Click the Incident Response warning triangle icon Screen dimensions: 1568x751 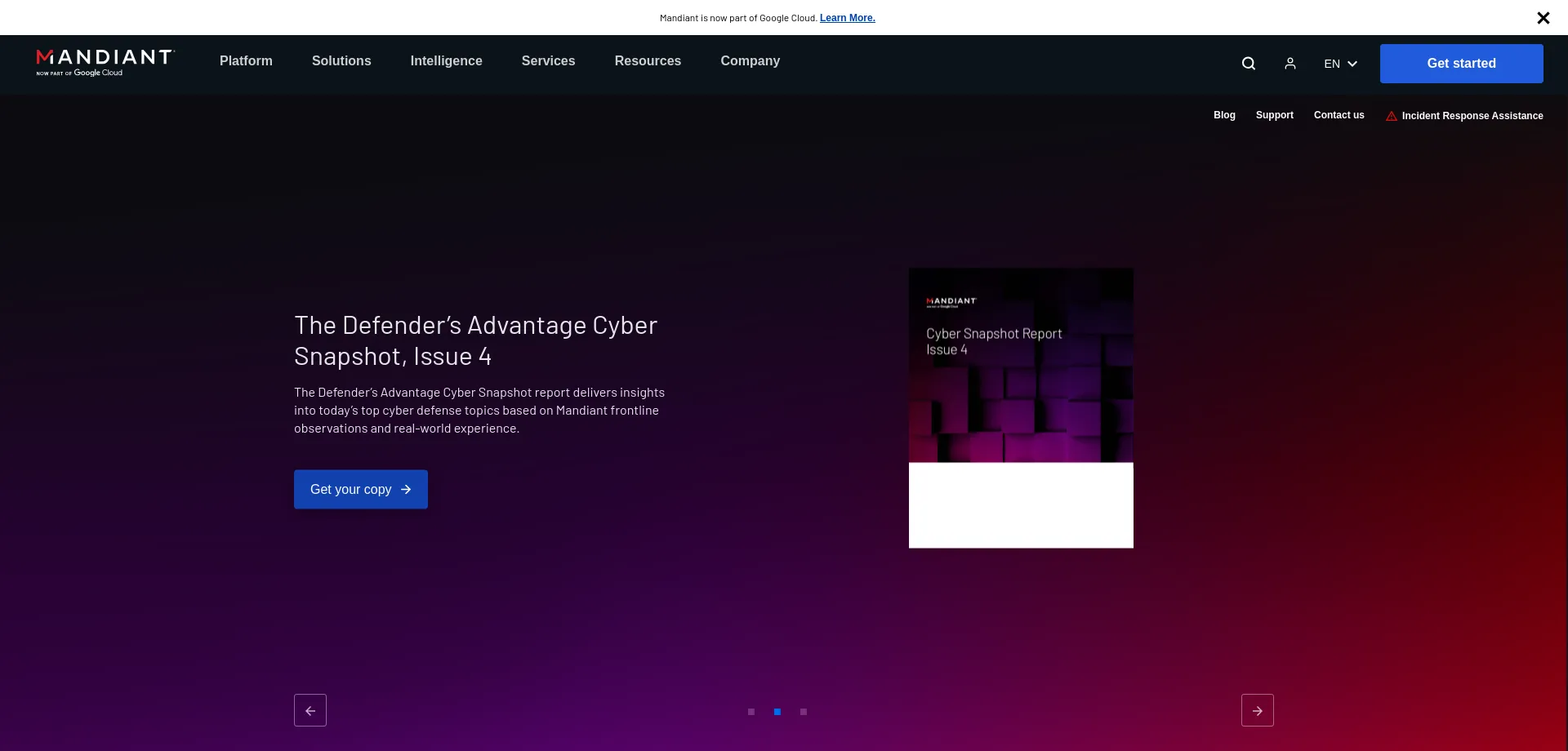click(1392, 116)
